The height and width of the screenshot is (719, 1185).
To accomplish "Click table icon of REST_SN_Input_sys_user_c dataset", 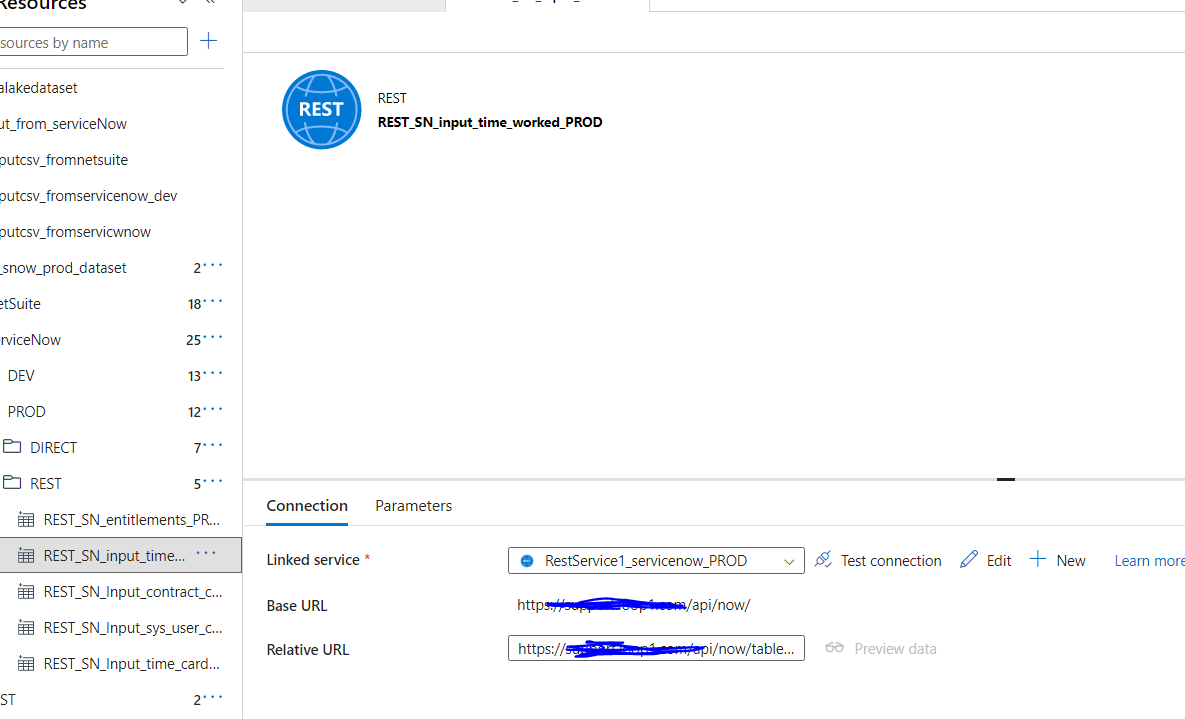I will point(26,628).
